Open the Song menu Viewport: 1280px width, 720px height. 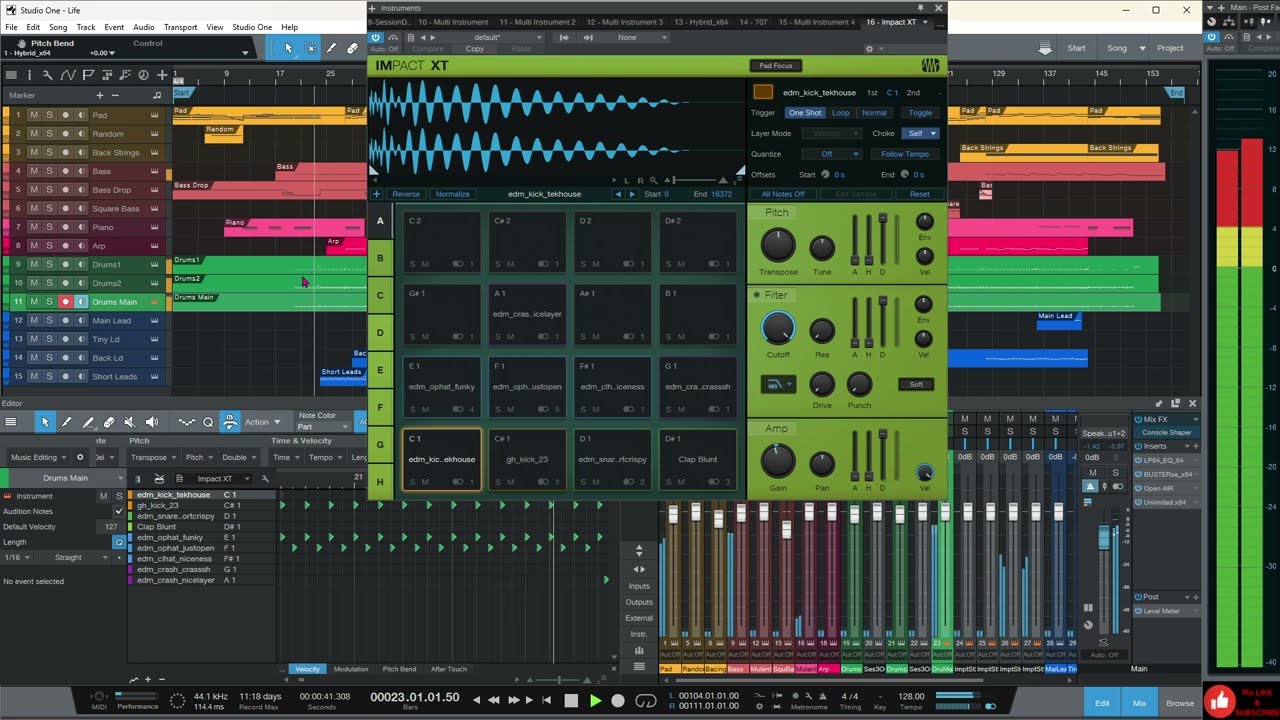[58, 27]
